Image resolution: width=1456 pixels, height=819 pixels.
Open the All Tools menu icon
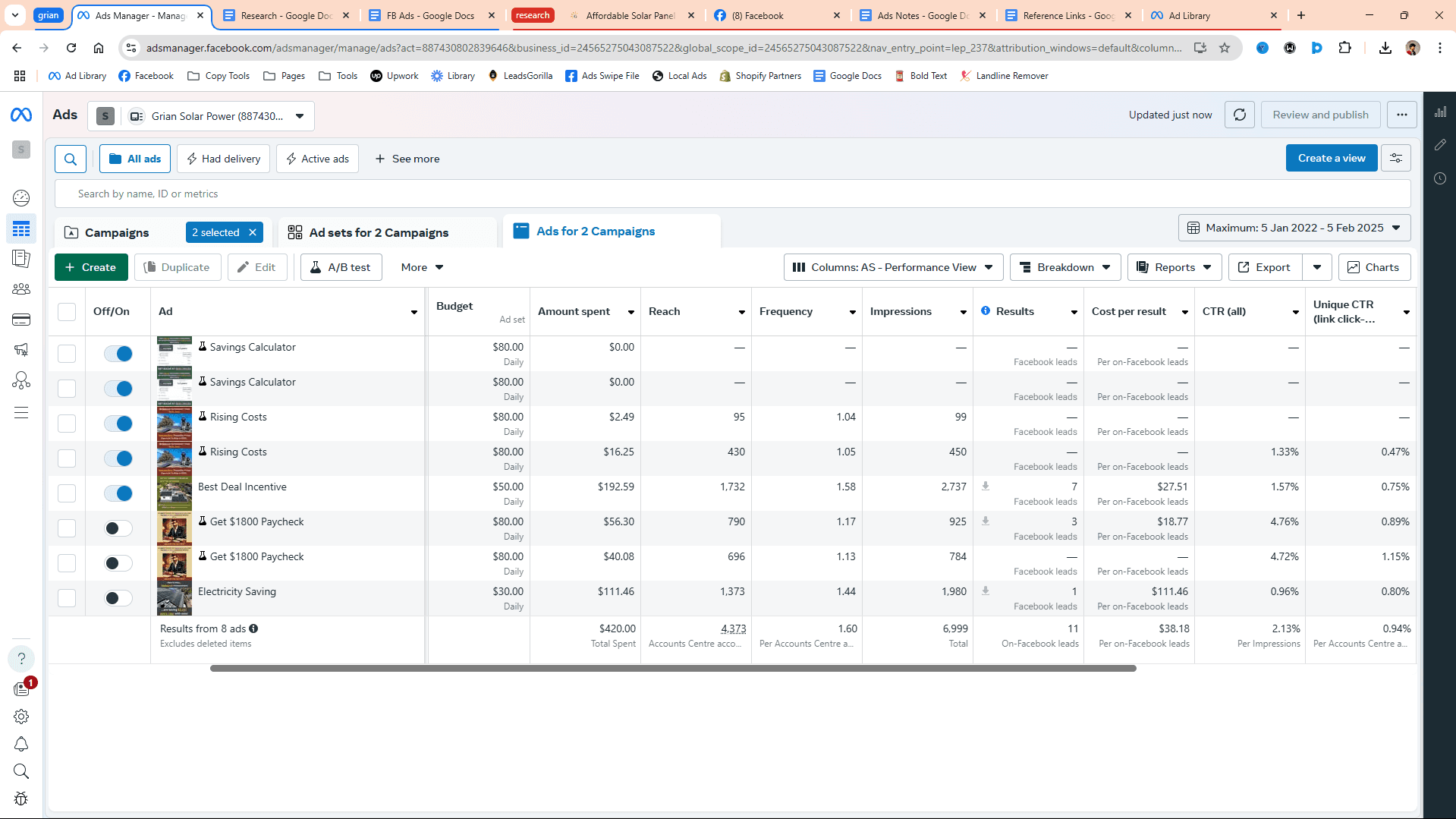tap(21, 412)
